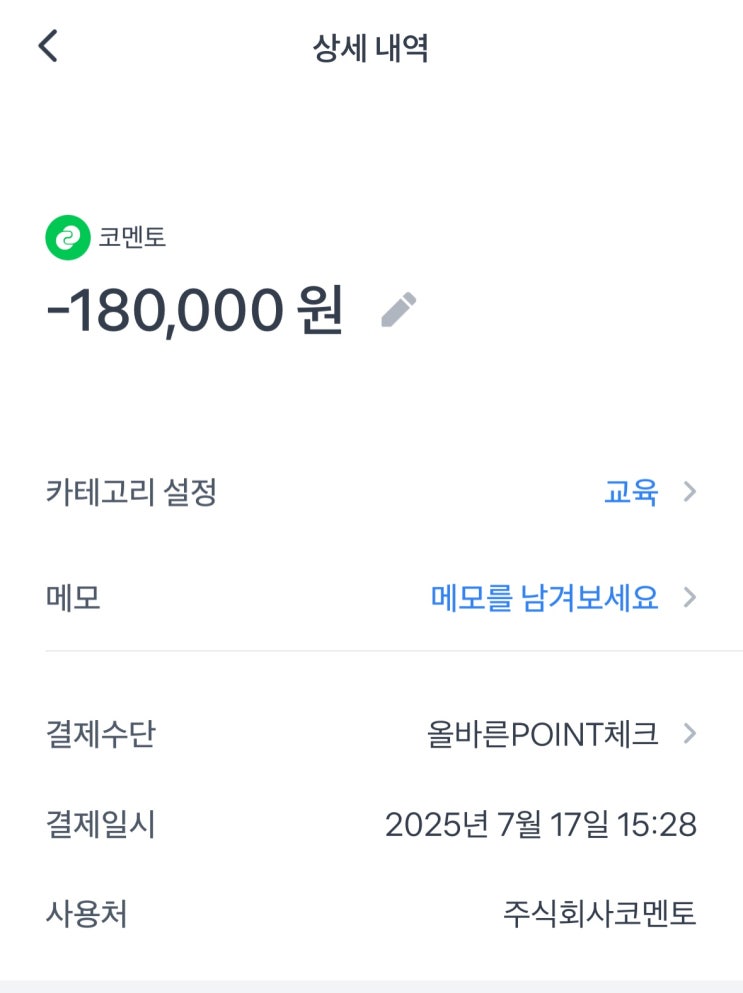Select the 2025년 7월 17일 15:28 date
Image resolution: width=743 pixels, height=993 pixels.
(x=540, y=825)
